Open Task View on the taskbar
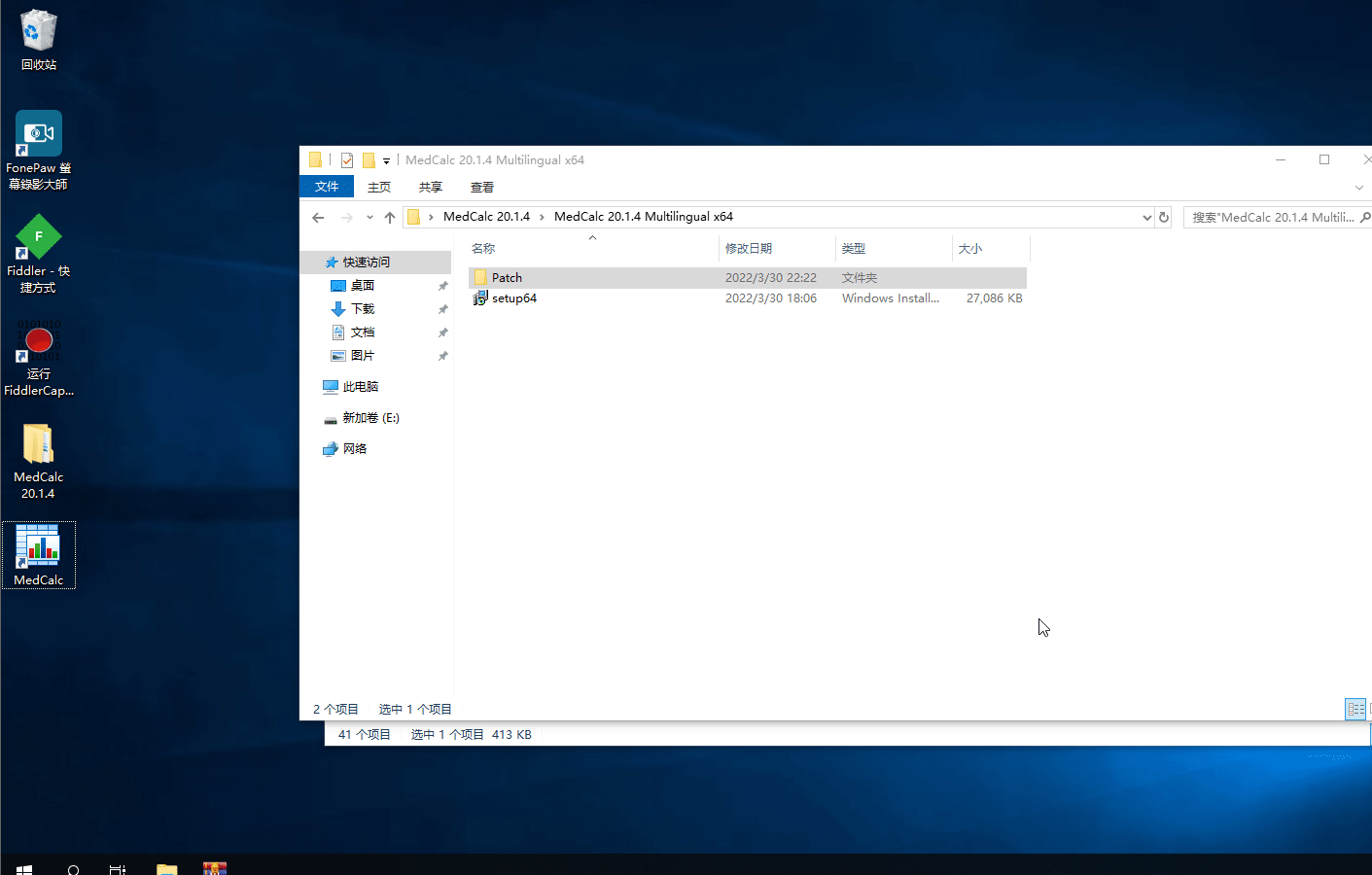The width and height of the screenshot is (1372, 875). 118,869
